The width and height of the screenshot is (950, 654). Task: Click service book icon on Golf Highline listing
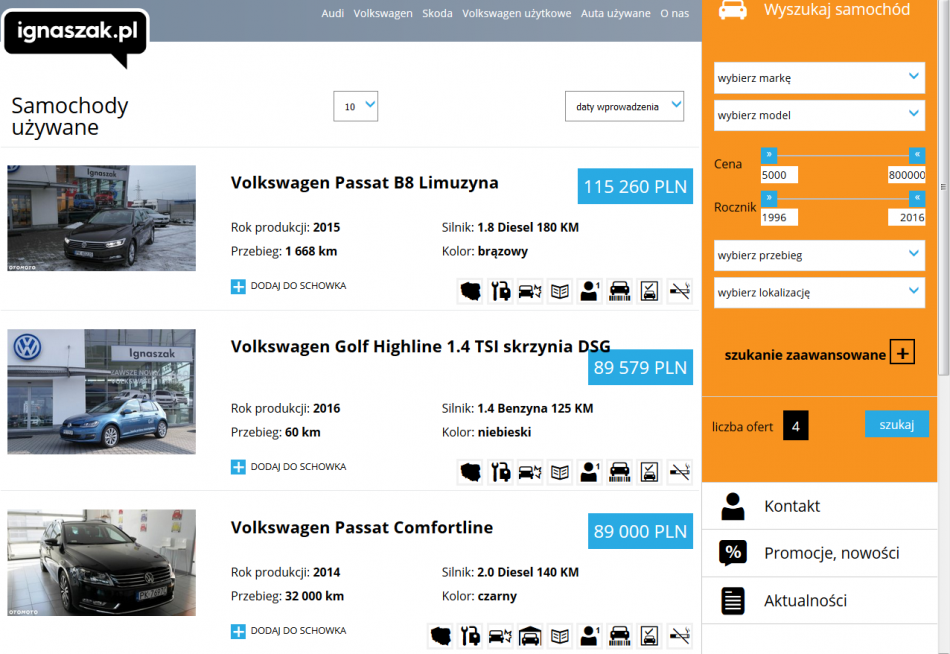point(560,472)
